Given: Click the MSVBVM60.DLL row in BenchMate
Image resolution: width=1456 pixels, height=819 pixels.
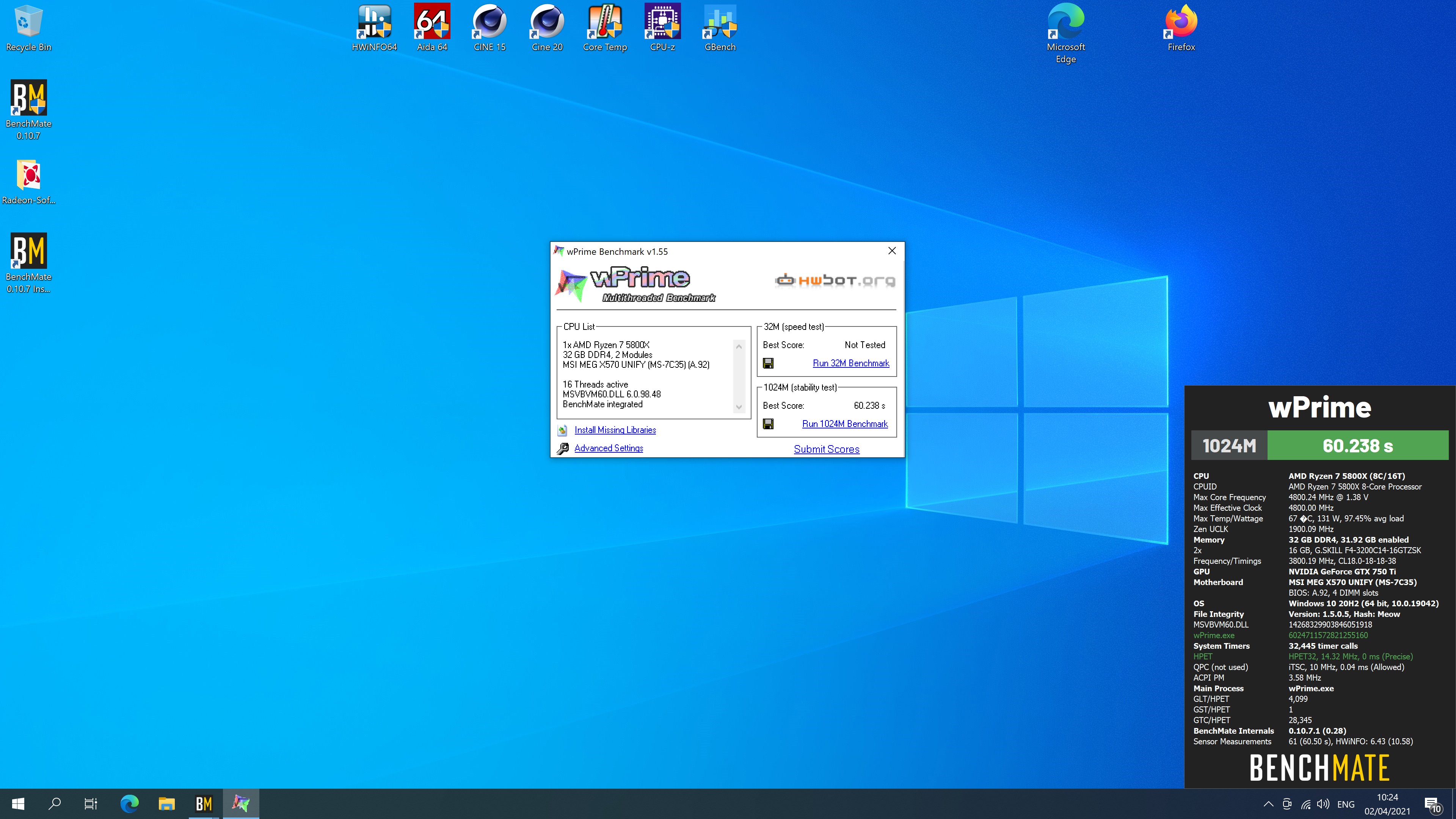Looking at the screenshot, I should tap(1283, 624).
